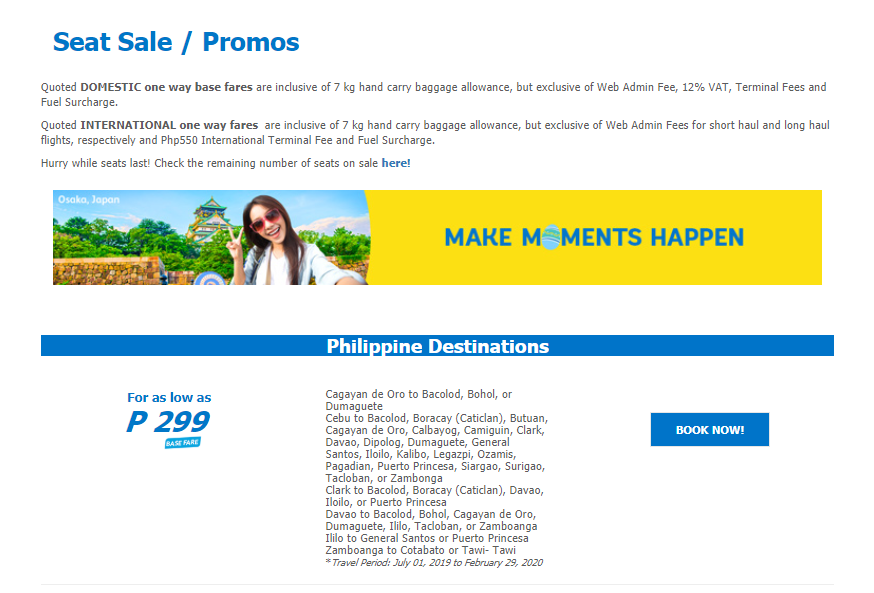
Task: Select the Philippine Destinations header bar
Action: [x=437, y=346]
